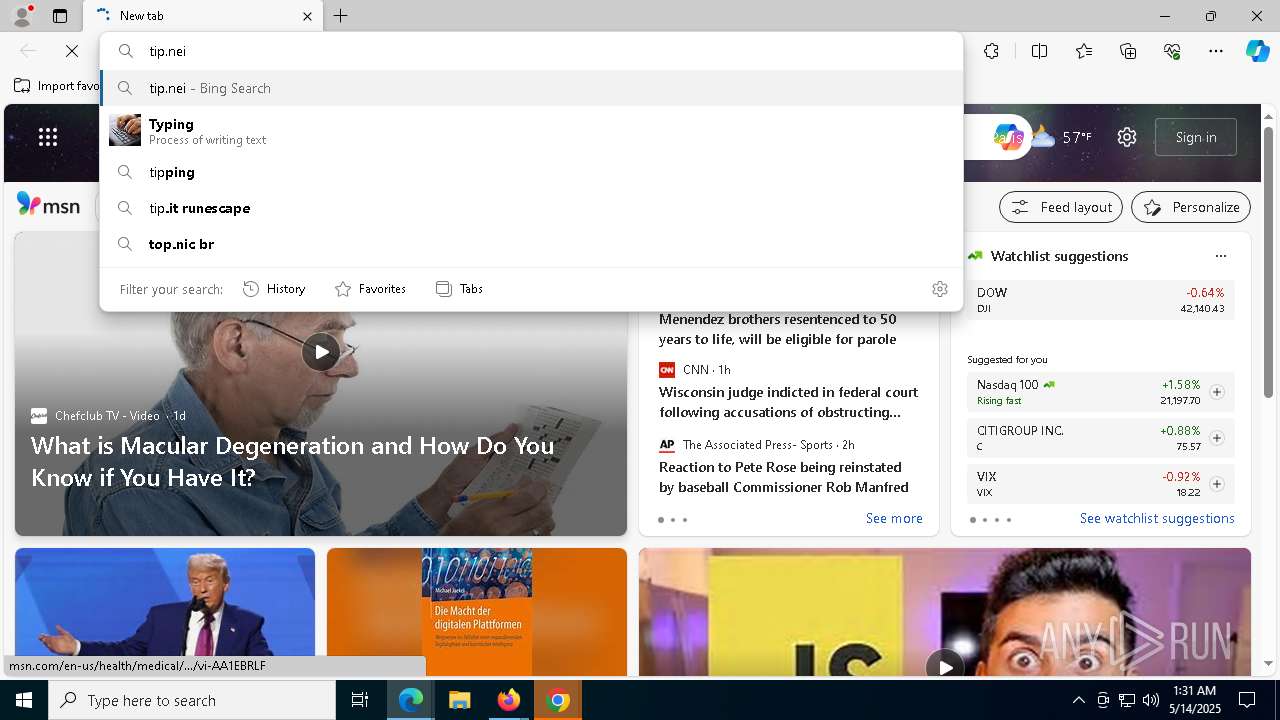
Task: Open Settings and more ellipsis menu
Action: click(1216, 51)
